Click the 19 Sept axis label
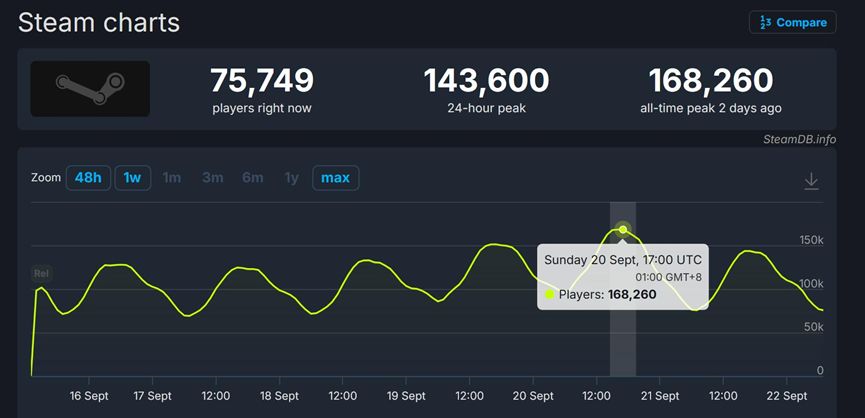 coord(406,396)
